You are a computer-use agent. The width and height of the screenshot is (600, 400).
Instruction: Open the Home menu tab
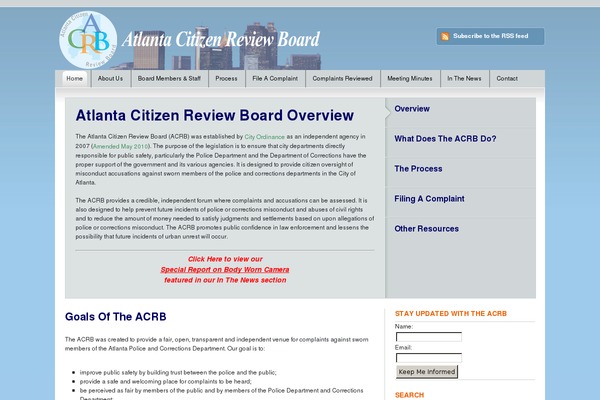click(75, 78)
